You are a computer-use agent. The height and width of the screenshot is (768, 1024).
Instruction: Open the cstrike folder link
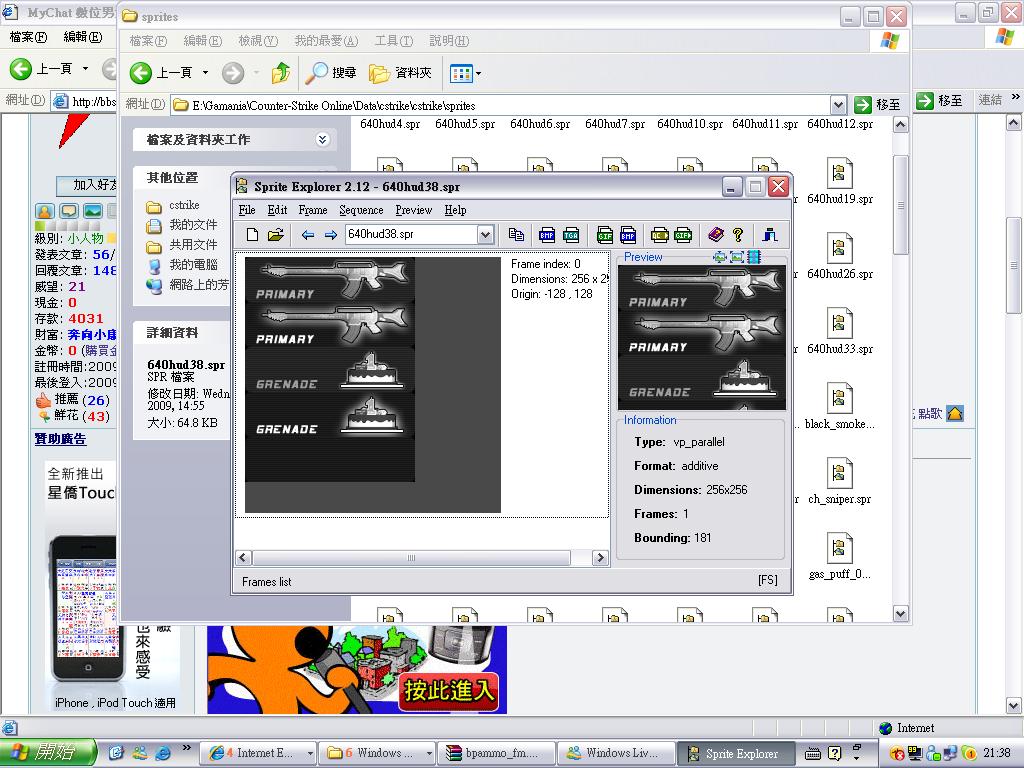184,205
